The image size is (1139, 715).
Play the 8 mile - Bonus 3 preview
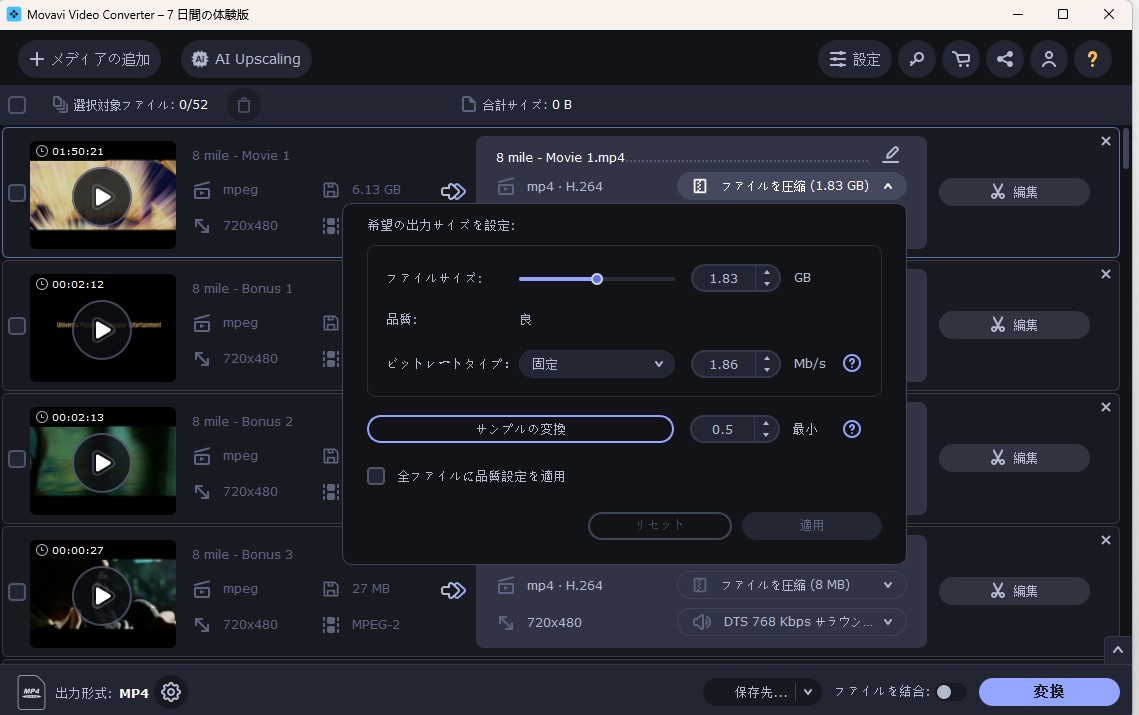(x=102, y=596)
